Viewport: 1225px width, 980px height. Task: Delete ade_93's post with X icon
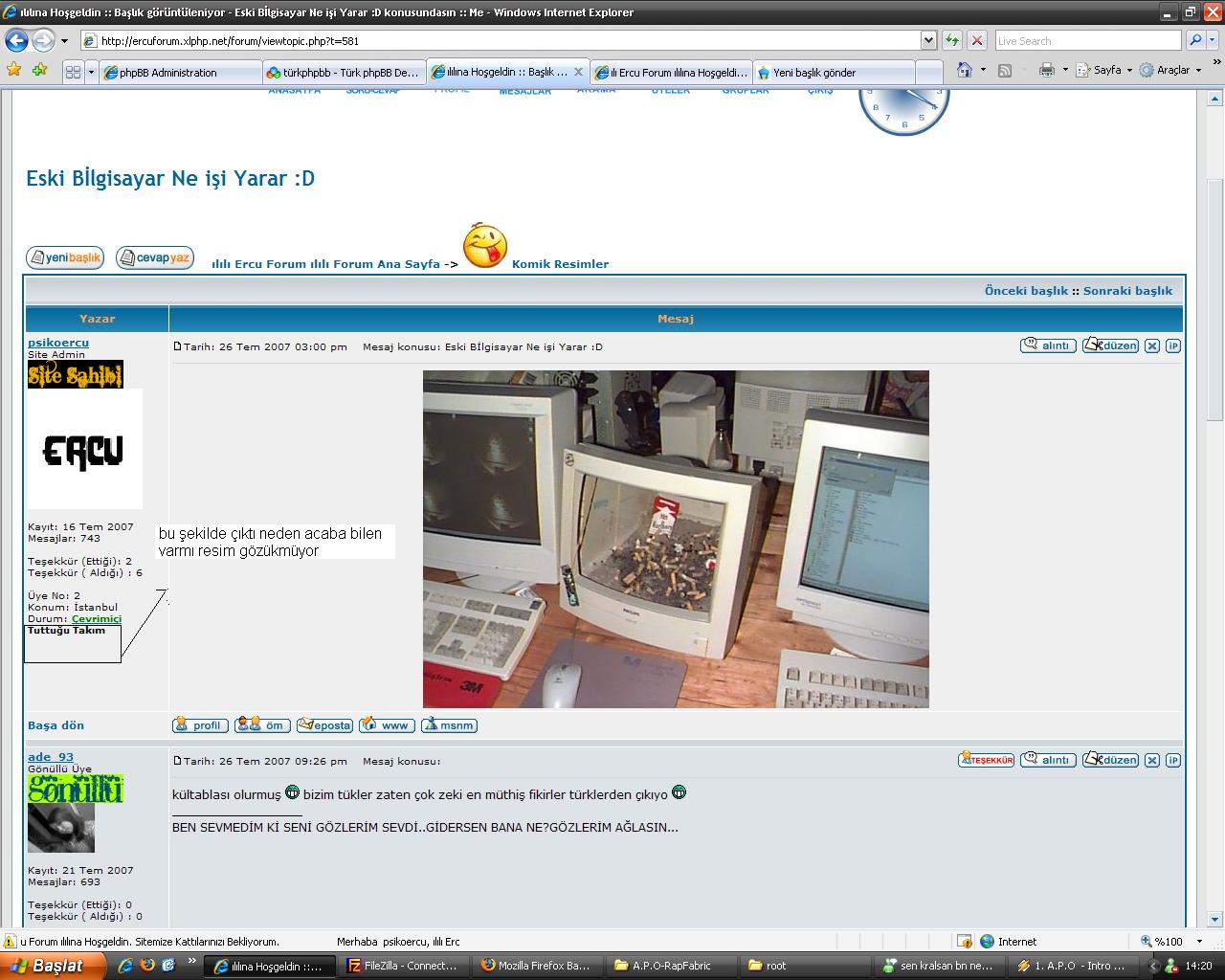(x=1152, y=761)
